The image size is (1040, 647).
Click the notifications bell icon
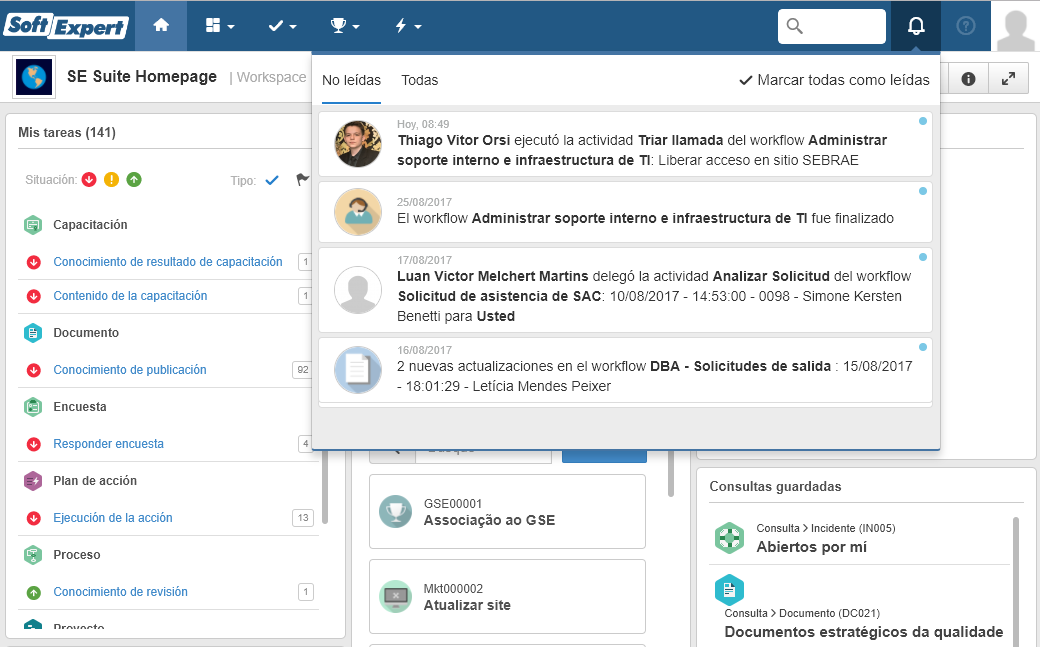(916, 26)
